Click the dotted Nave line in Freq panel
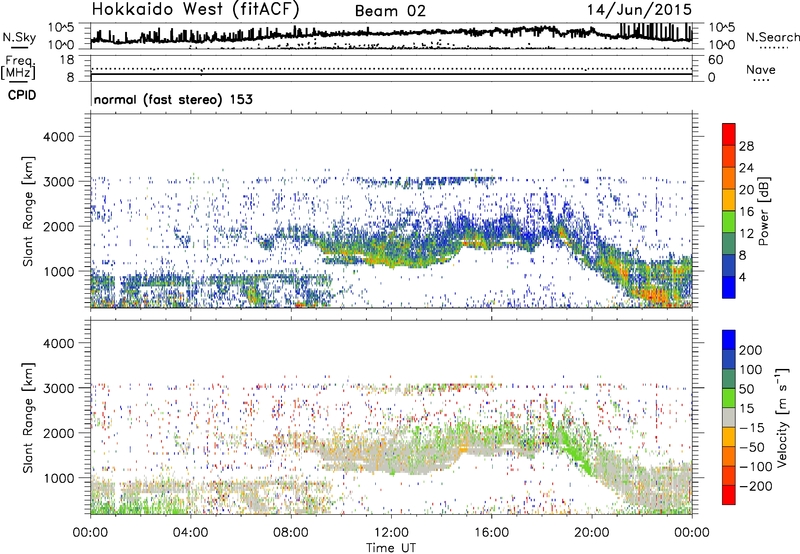Screen dimensions: 800x554 click(x=391, y=68)
